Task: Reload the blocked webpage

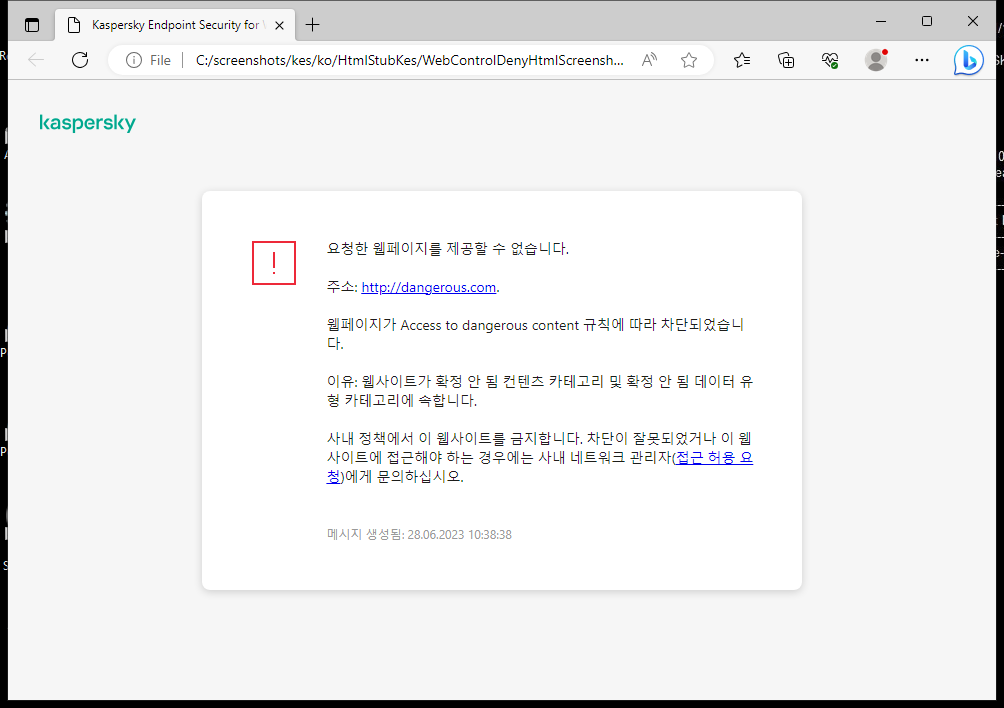Action: click(x=80, y=59)
